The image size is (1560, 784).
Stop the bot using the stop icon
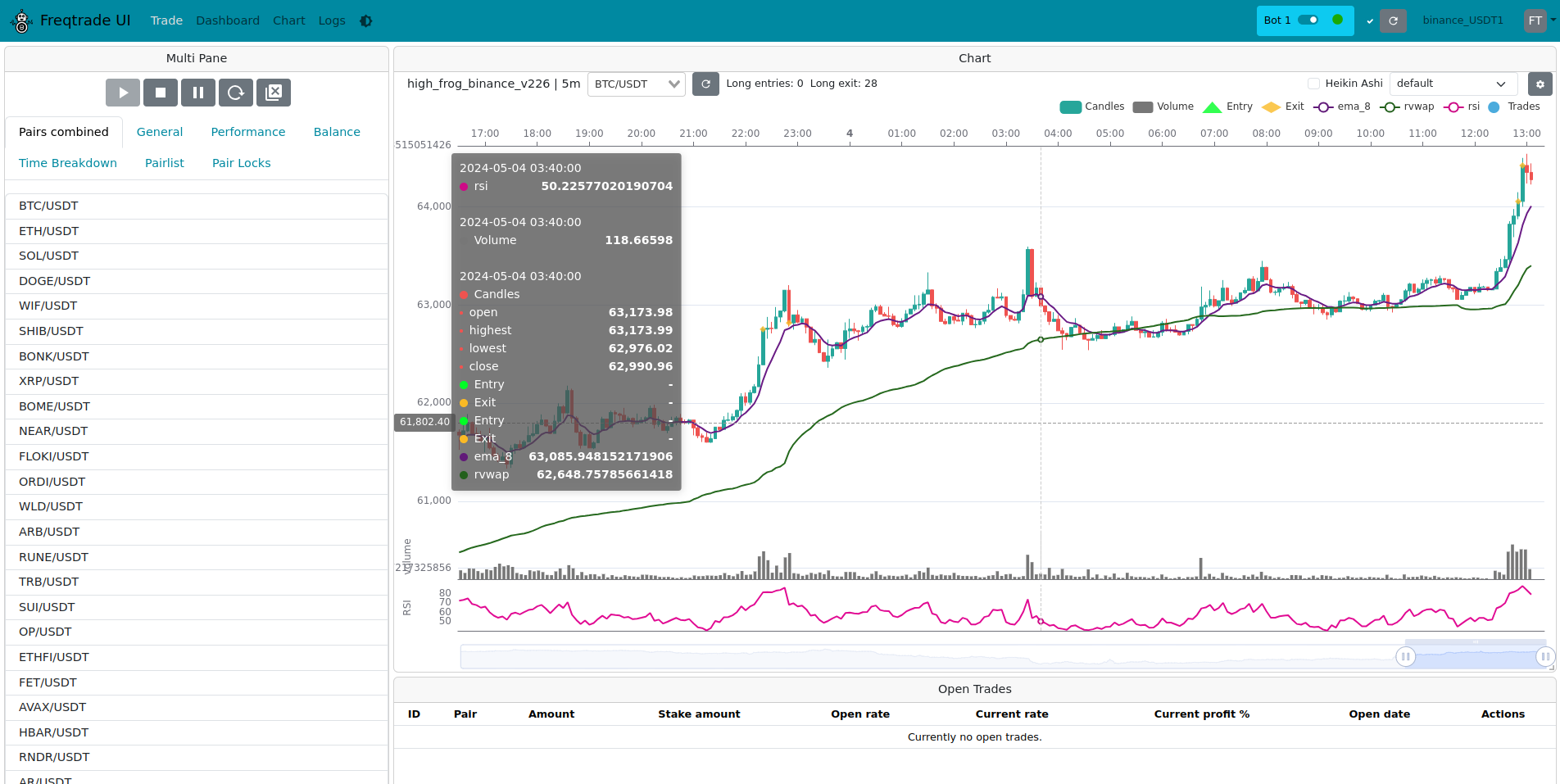pos(160,93)
